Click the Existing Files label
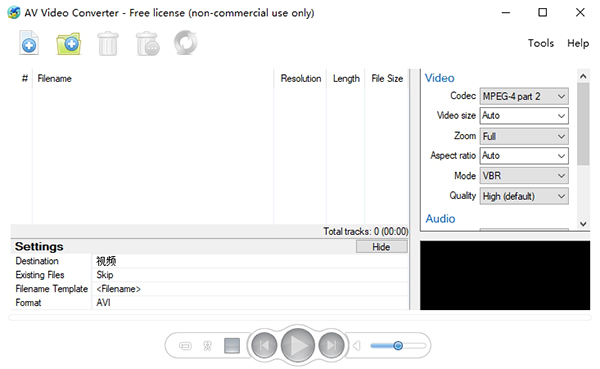 pos(40,275)
